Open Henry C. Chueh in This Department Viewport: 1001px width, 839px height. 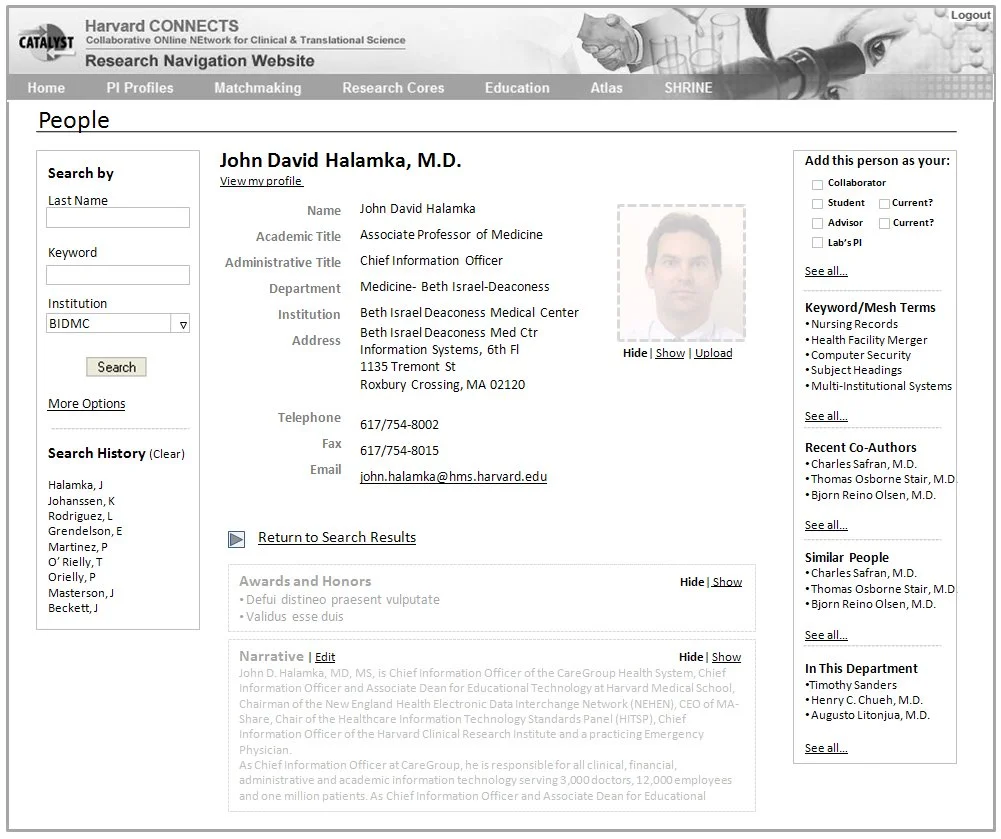tap(866, 700)
